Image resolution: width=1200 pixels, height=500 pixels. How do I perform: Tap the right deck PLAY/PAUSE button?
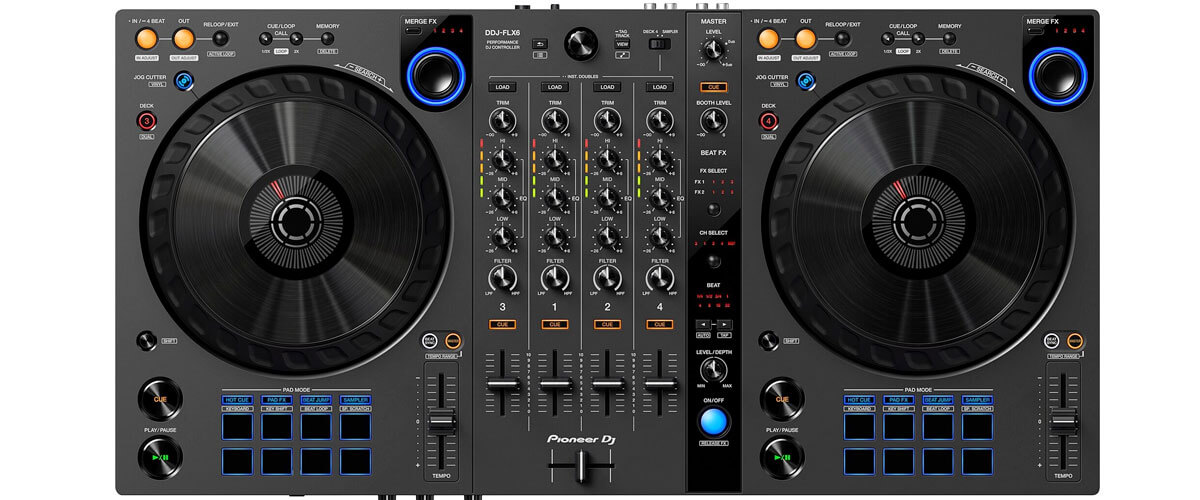[782, 458]
